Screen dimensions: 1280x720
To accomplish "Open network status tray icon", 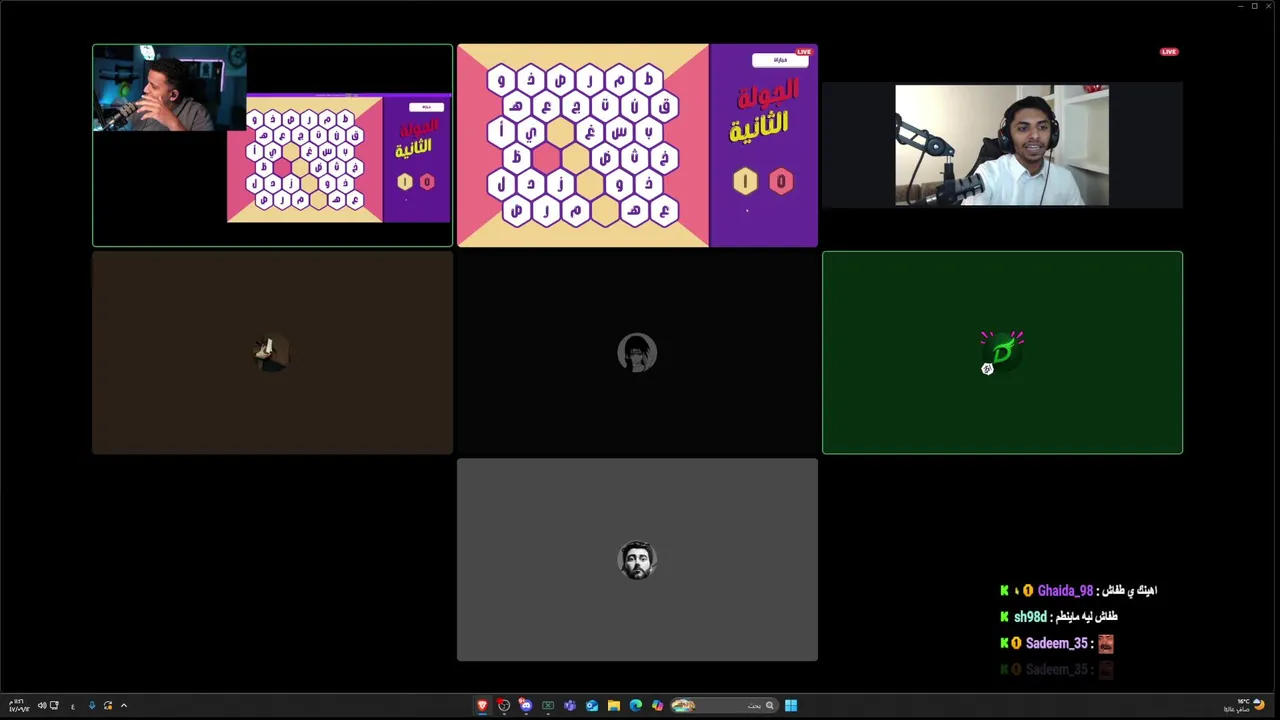I will [x=54, y=705].
